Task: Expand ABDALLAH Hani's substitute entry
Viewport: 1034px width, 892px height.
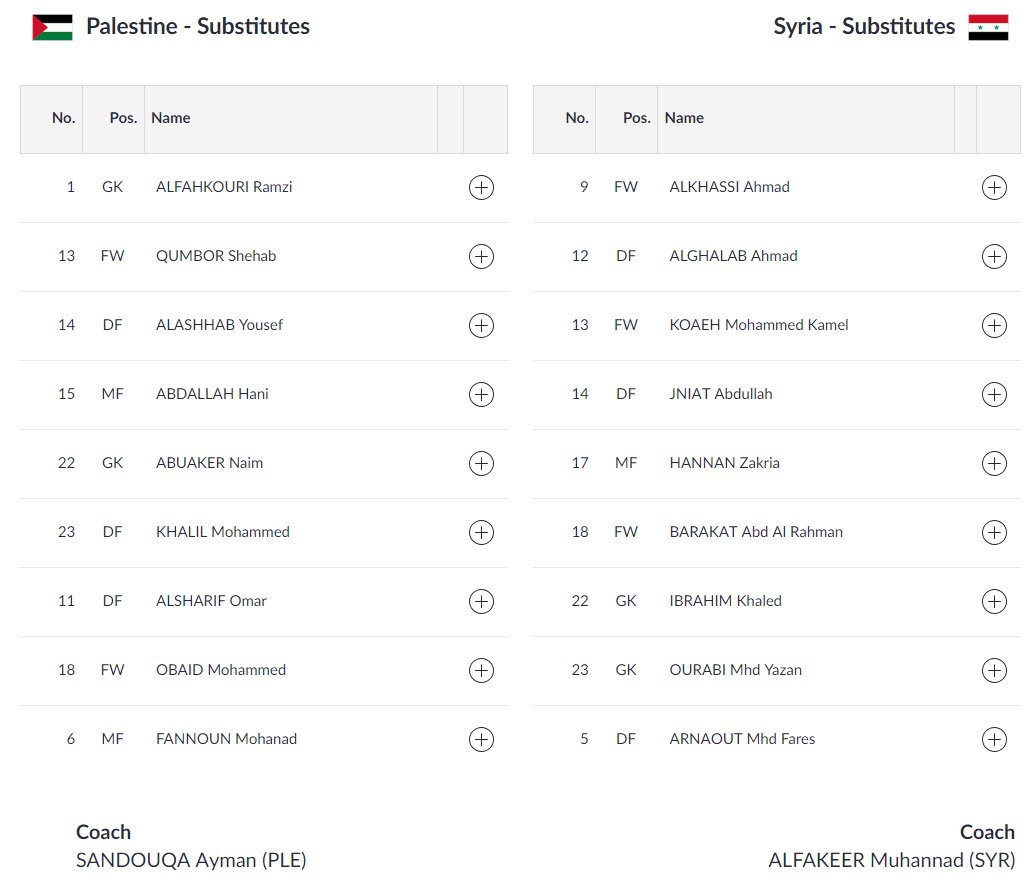Action: point(481,394)
